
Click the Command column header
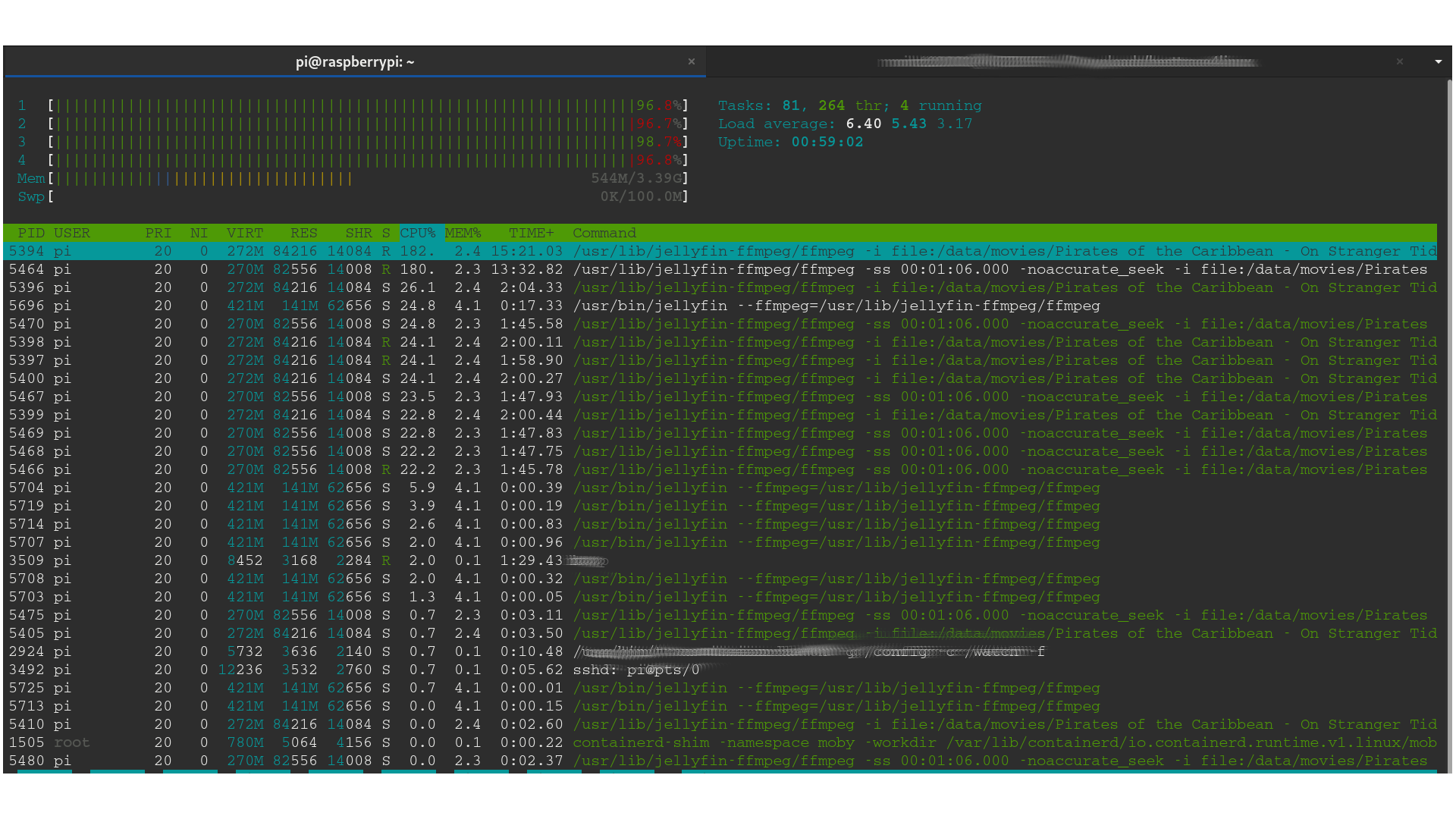[x=604, y=233]
